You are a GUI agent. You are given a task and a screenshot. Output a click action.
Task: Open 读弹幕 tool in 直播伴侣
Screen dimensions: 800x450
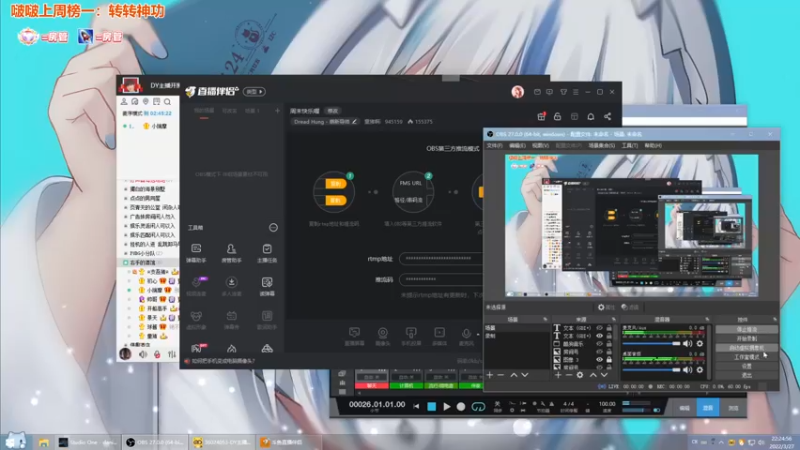point(267,286)
